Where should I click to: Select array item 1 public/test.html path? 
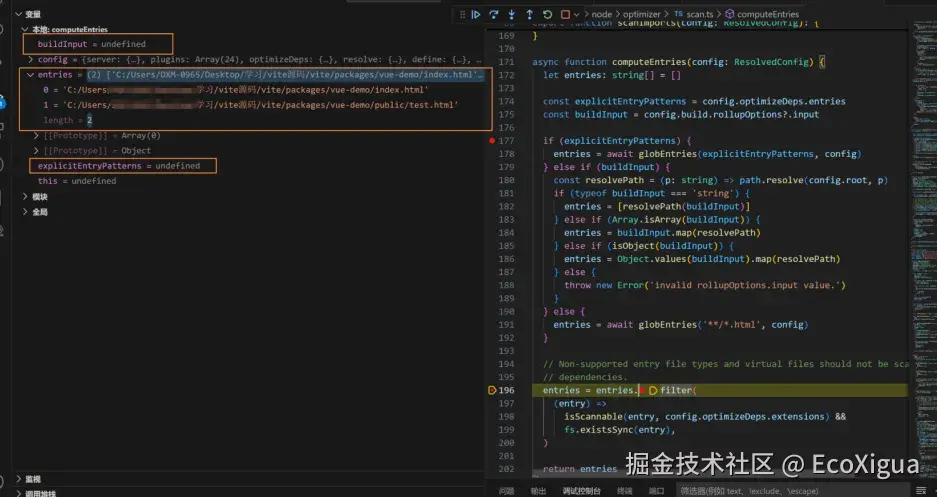250,105
